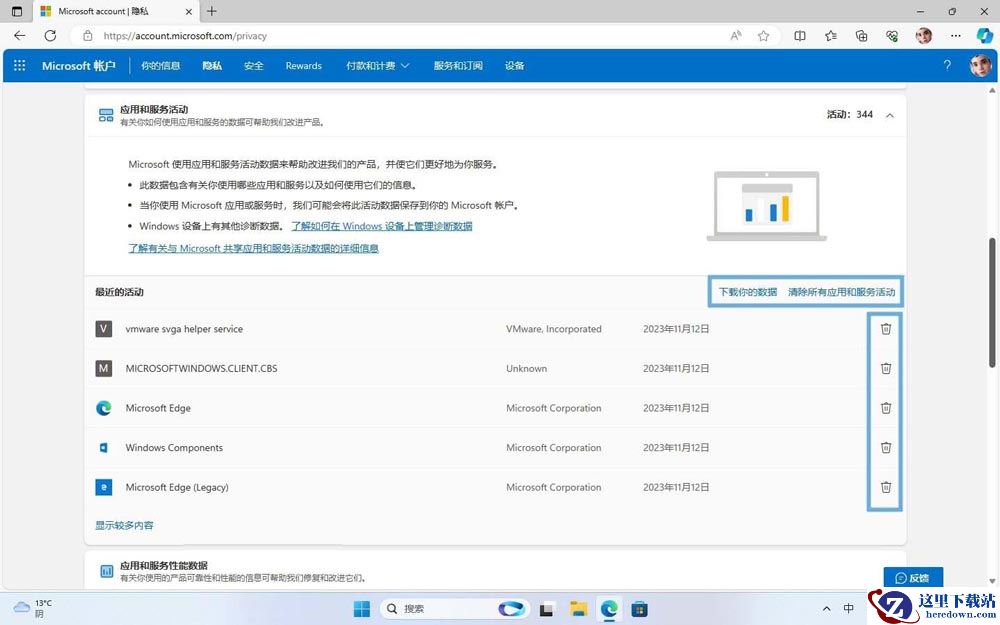Open a new browser tab
Screen dimensions: 1000x625
click(x=212, y=11)
